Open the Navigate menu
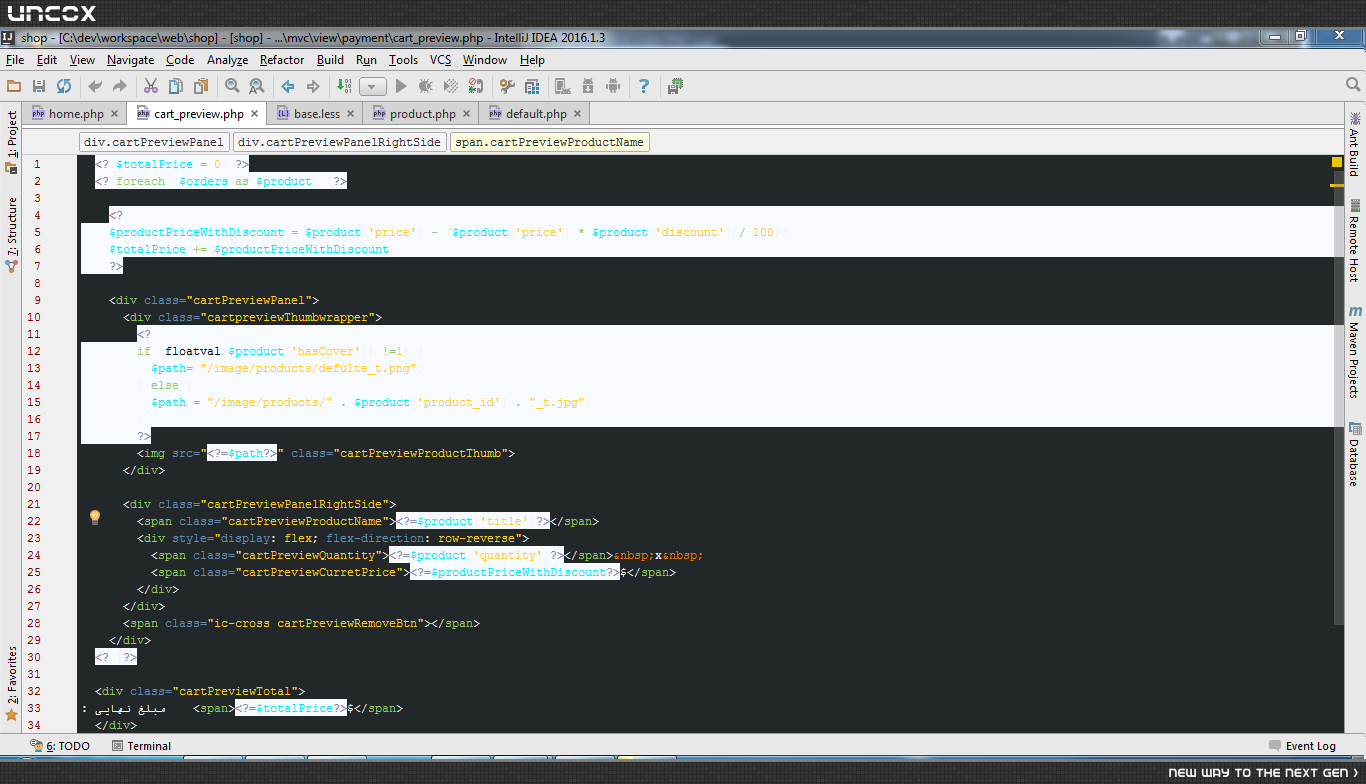This screenshot has width=1366, height=784. point(131,60)
